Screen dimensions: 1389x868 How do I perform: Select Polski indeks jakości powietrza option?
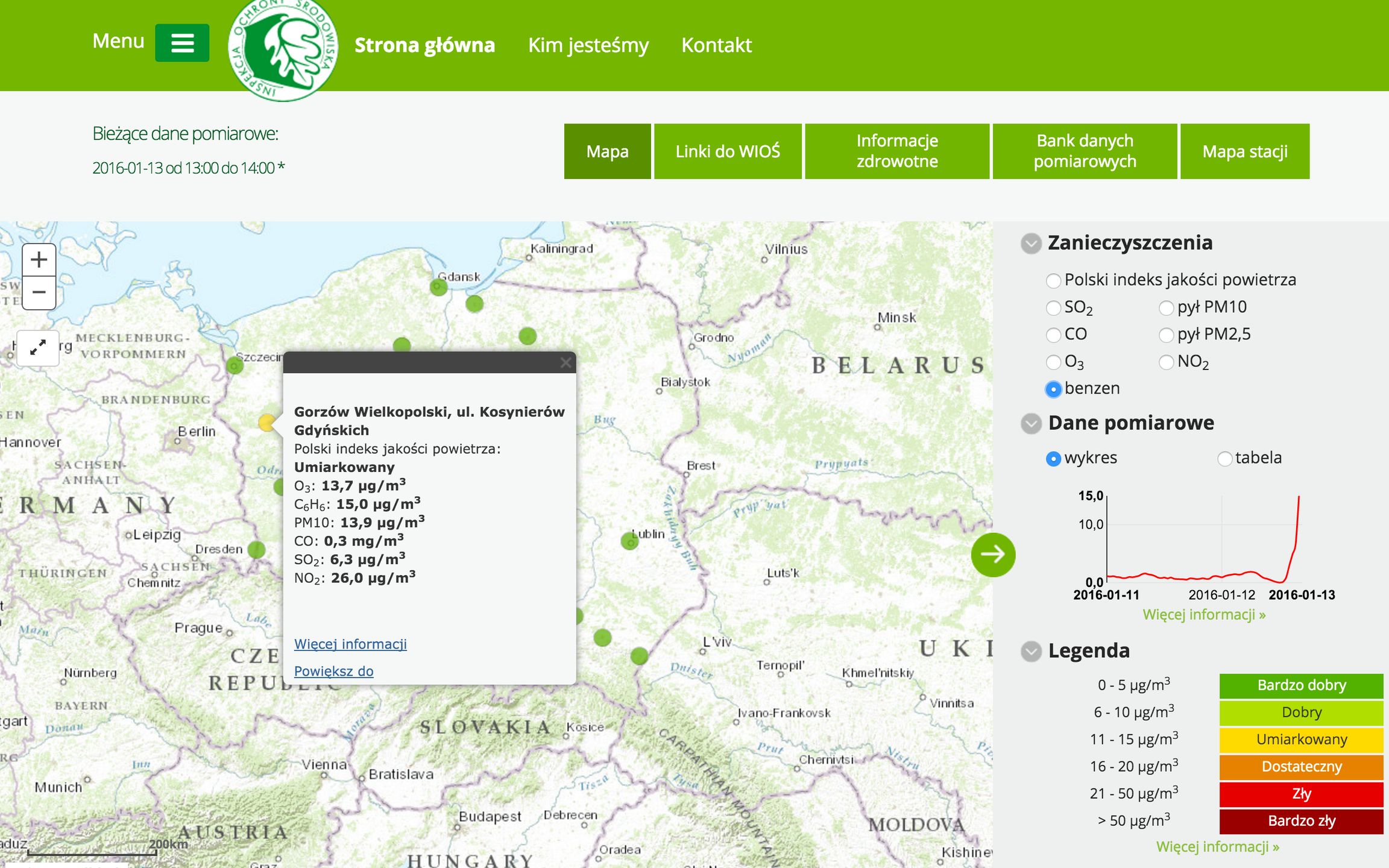pyautogui.click(x=1053, y=281)
